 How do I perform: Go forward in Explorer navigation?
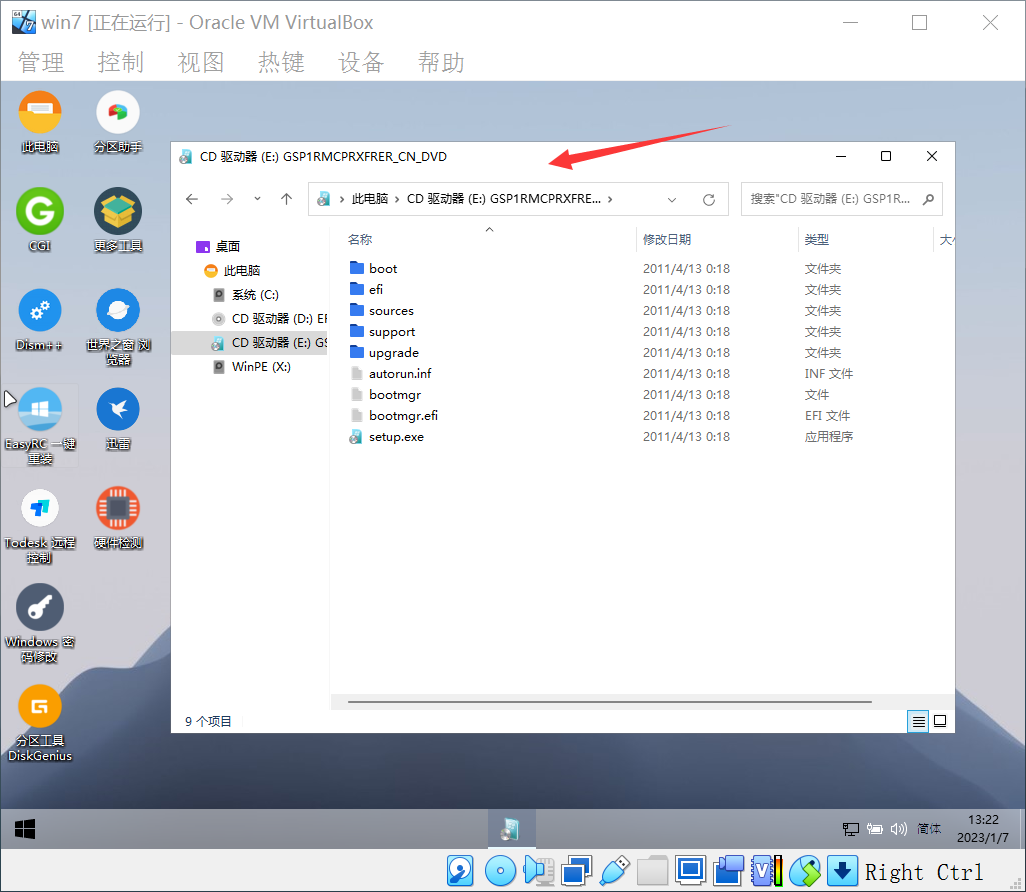(x=226, y=199)
